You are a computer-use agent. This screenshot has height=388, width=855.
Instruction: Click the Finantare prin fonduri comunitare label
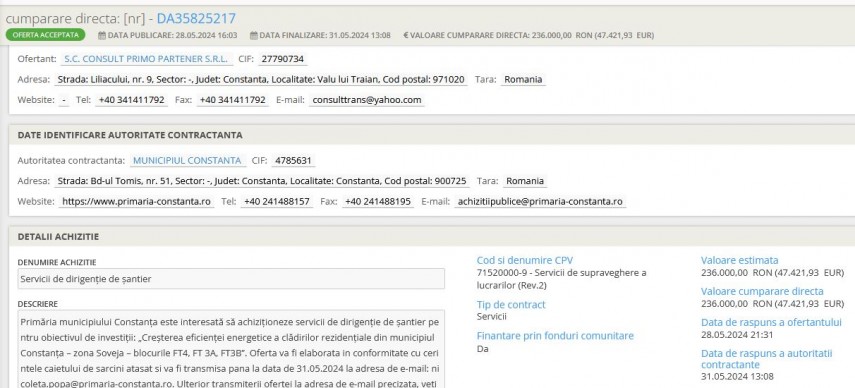coord(555,336)
